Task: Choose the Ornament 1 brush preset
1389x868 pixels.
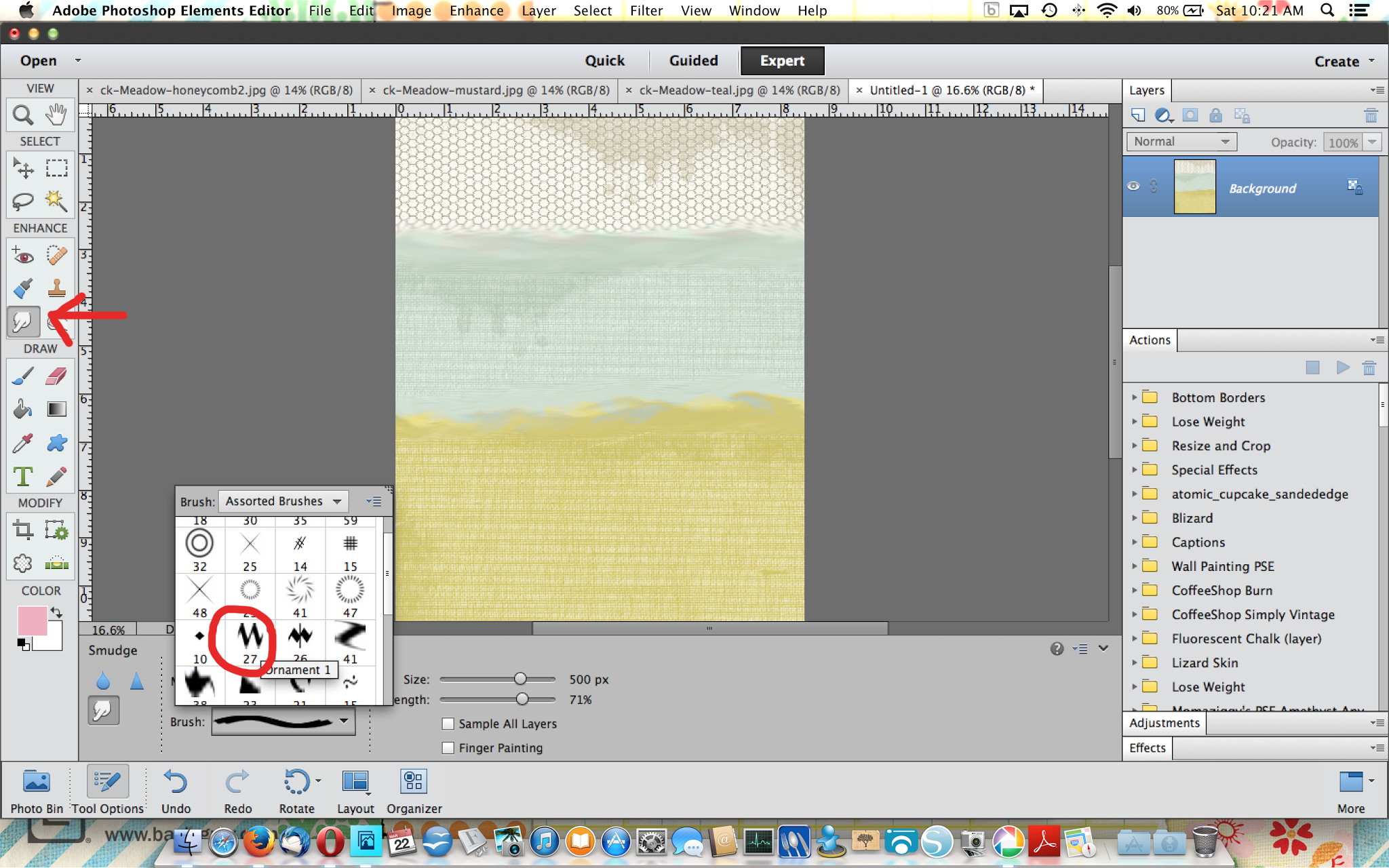Action: click(x=250, y=636)
